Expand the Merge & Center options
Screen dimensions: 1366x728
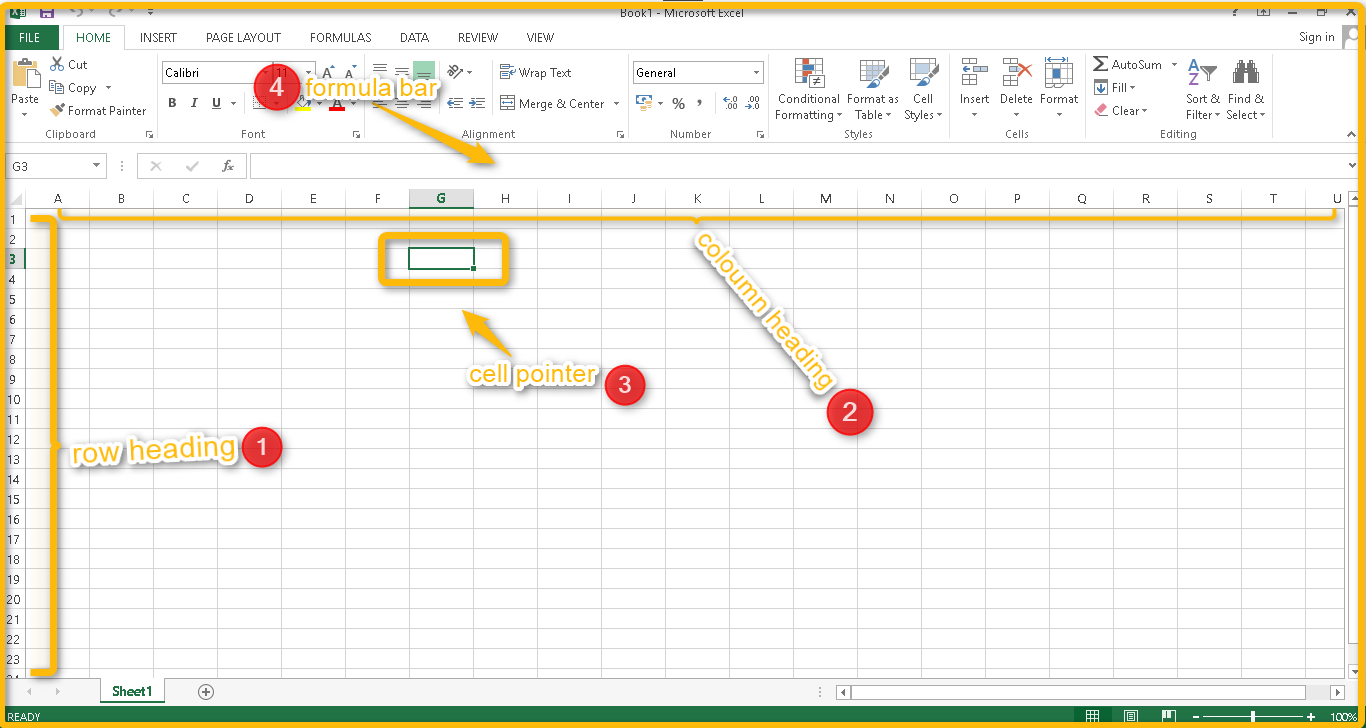click(x=616, y=103)
